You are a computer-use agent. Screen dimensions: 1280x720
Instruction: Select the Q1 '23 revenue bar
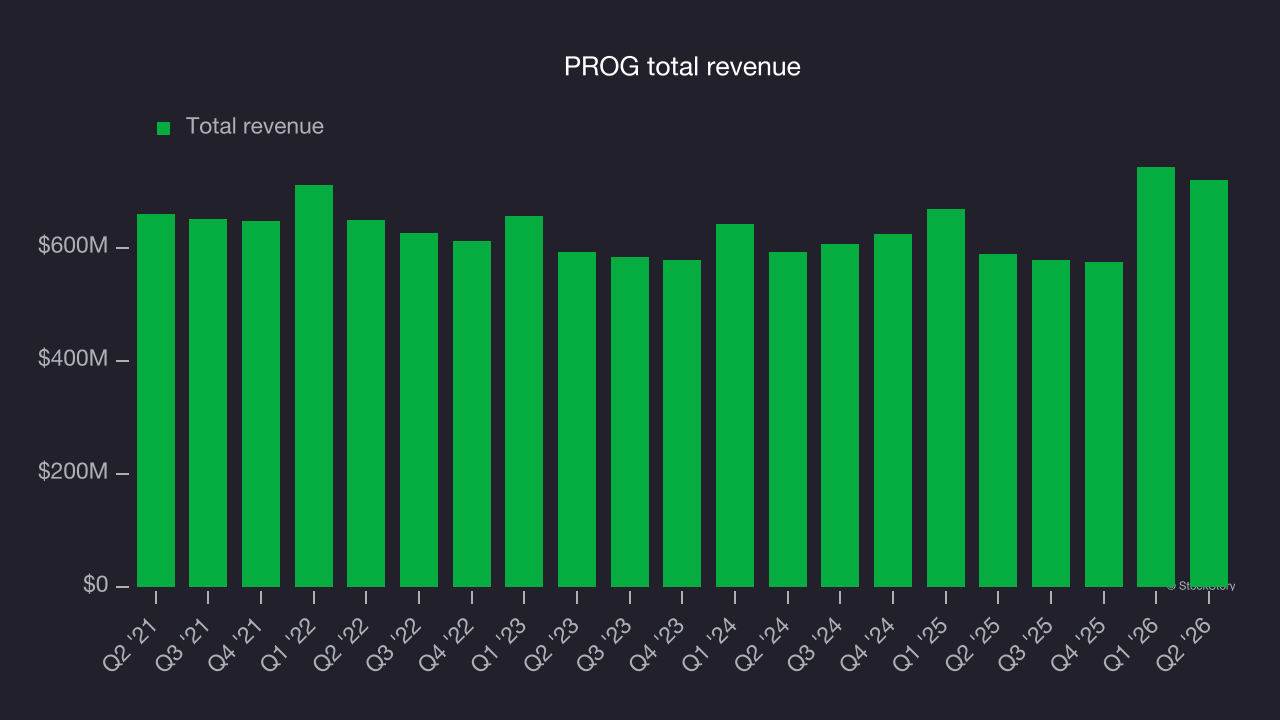pos(524,401)
